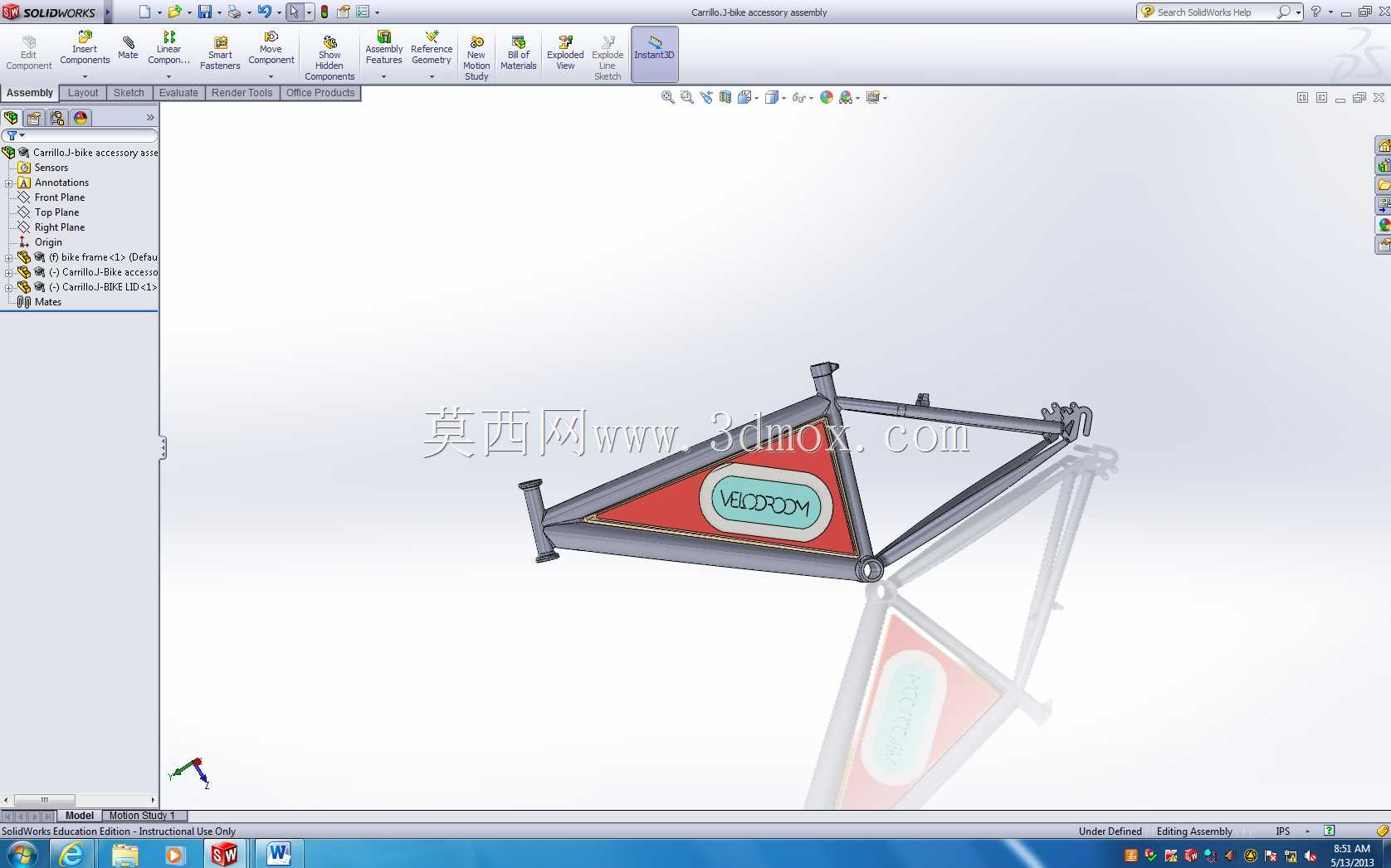This screenshot has height=868, width=1391.
Task: Expand bike frame<1> component
Action: tap(9, 258)
